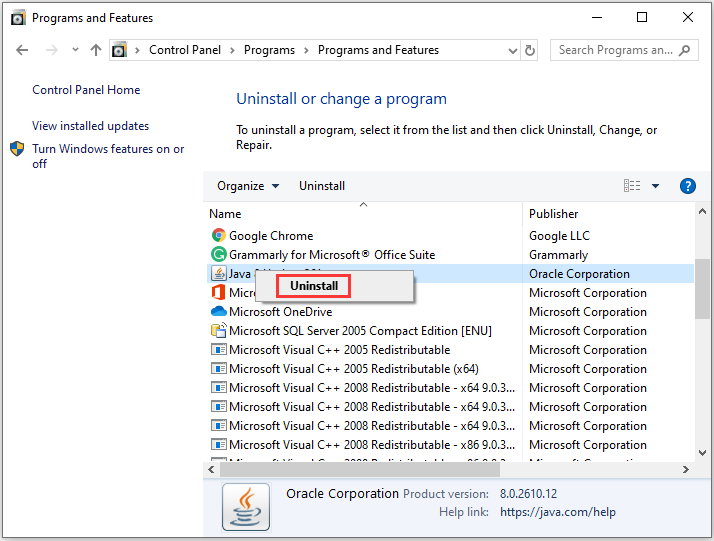714x541 pixels.
Task: Expand the address bar history dropdown
Action: pos(512,51)
